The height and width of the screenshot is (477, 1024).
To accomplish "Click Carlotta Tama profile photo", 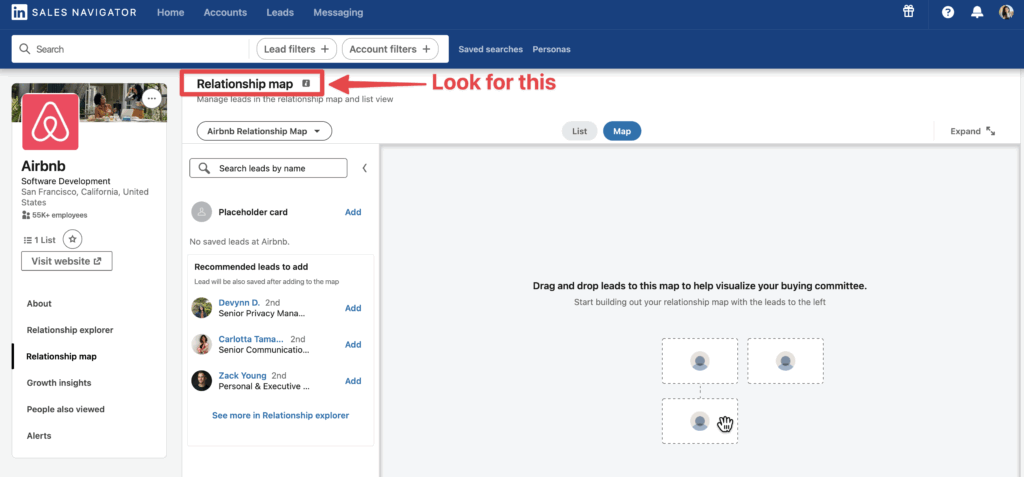I will tap(202, 344).
